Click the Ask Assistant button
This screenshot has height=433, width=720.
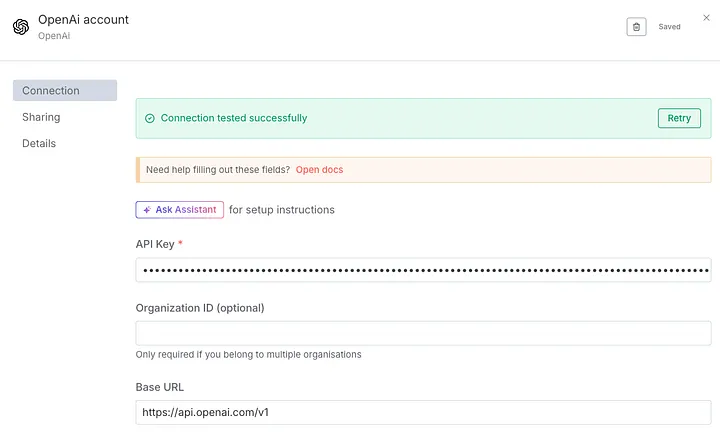(180, 210)
